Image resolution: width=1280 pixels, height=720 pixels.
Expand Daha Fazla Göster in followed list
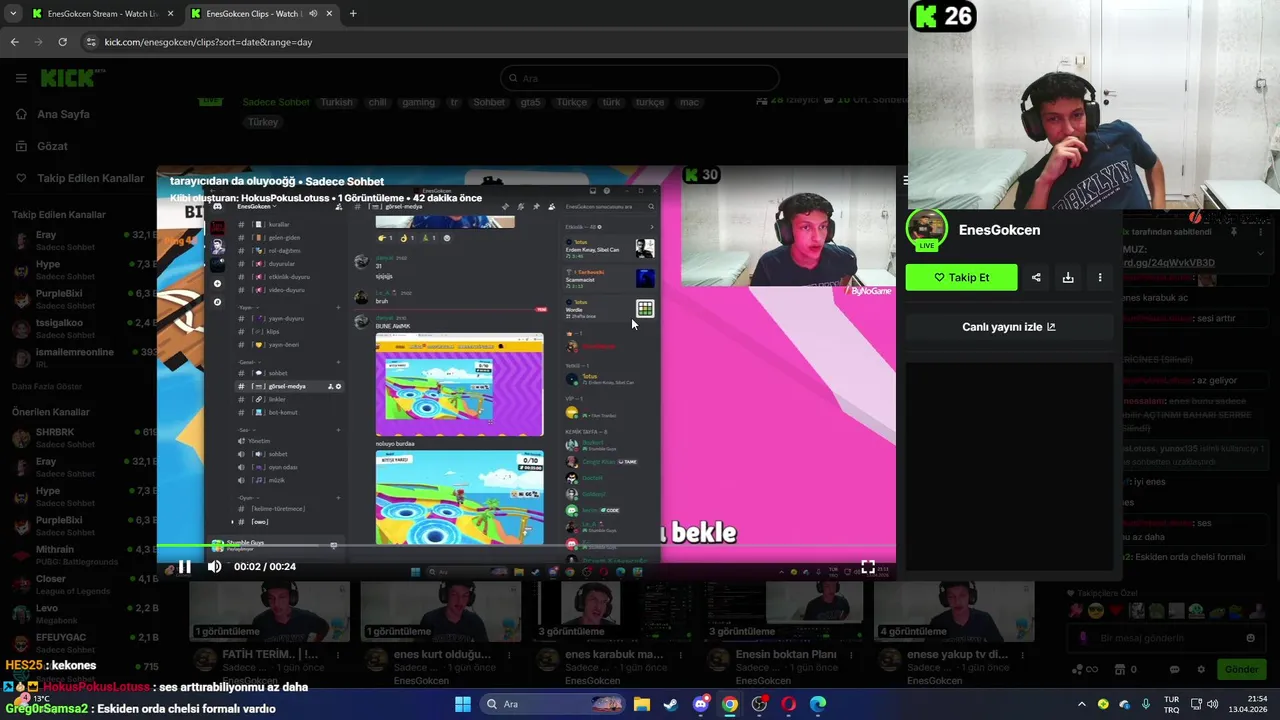click(47, 387)
